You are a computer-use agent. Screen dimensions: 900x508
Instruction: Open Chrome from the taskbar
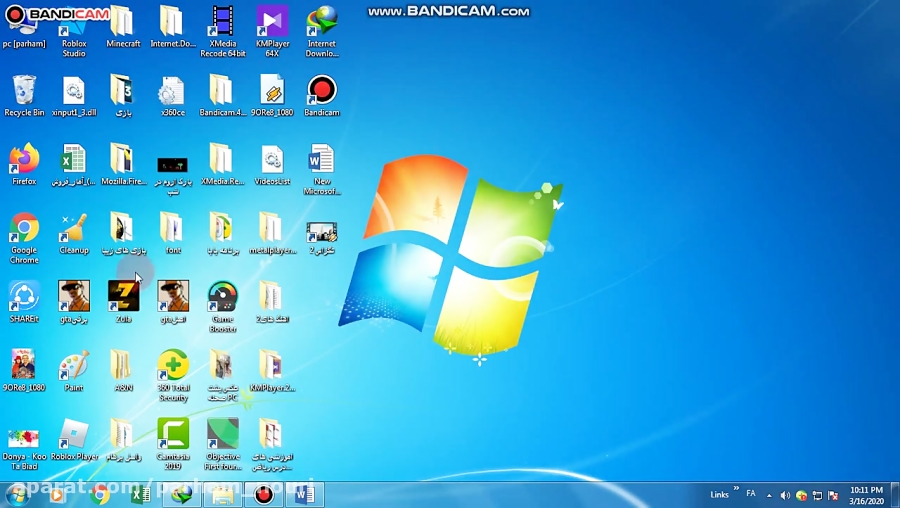99,494
